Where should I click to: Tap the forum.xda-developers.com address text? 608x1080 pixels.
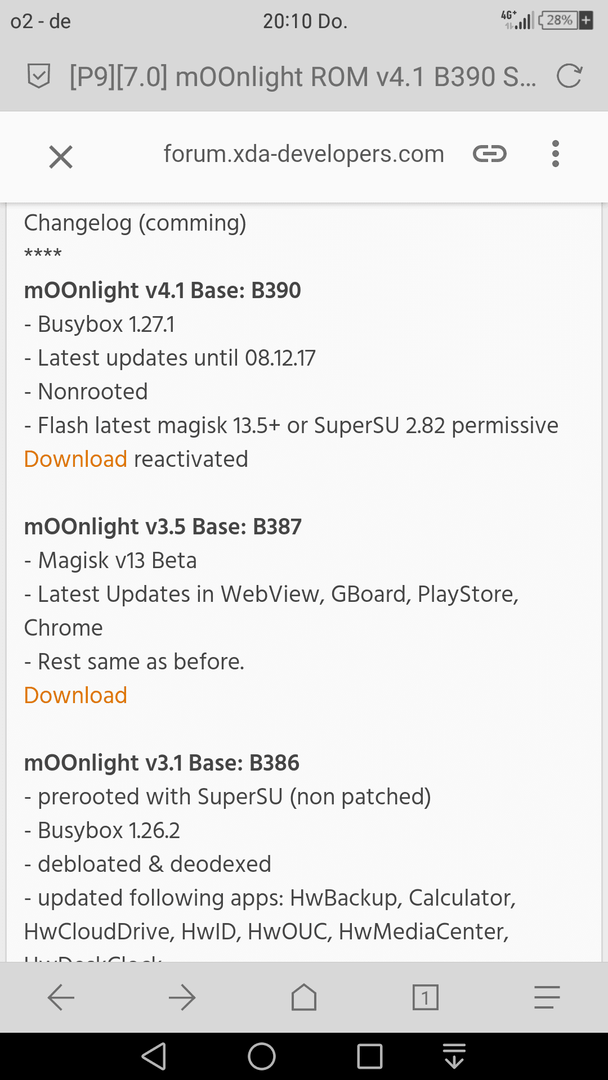[304, 154]
